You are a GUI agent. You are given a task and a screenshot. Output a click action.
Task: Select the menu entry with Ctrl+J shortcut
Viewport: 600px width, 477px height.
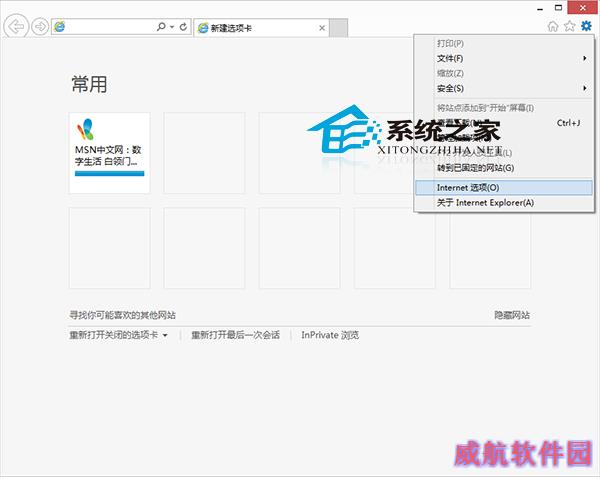504,123
